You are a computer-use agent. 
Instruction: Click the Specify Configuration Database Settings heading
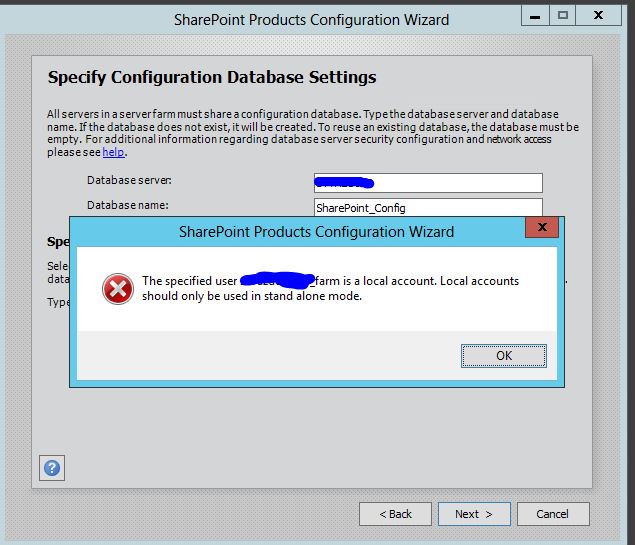[x=212, y=77]
